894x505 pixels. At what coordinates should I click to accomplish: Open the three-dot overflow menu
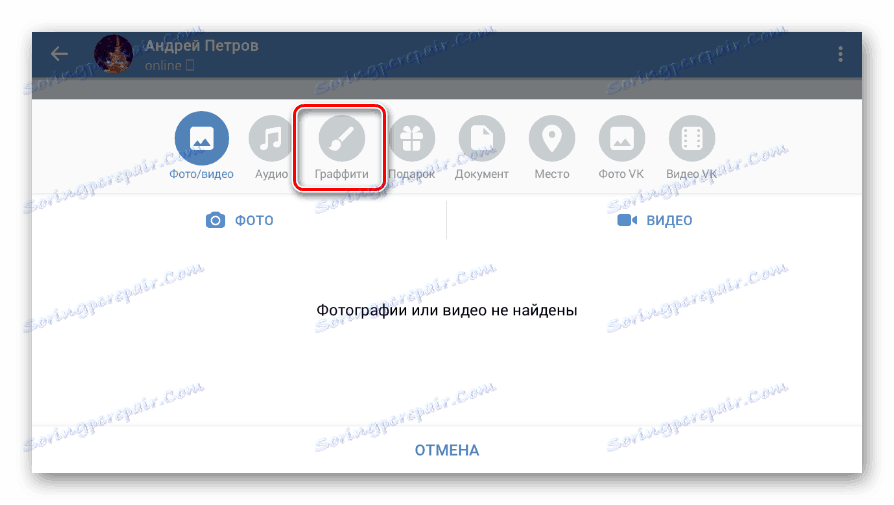point(840,54)
